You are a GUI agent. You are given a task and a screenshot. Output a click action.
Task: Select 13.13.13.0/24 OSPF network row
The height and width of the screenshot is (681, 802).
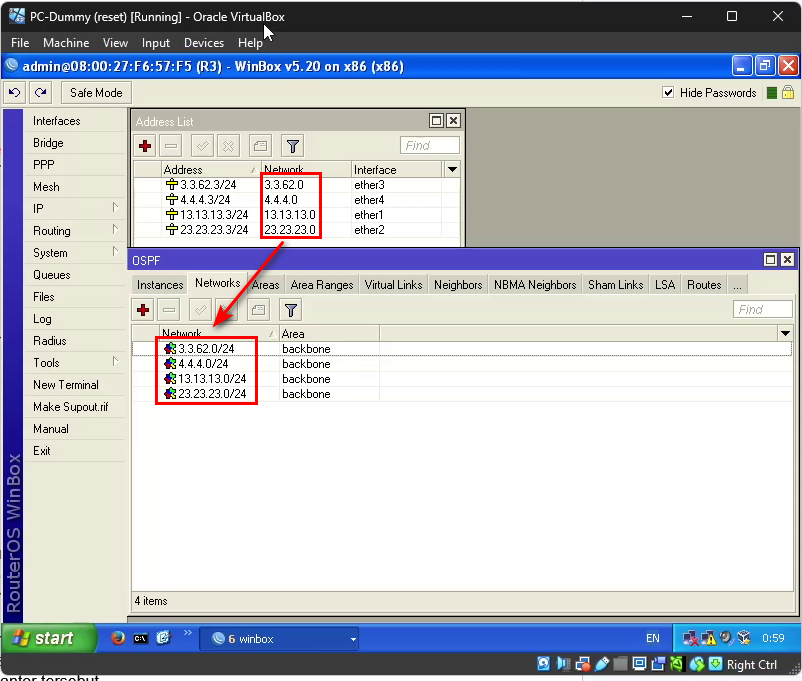click(x=462, y=379)
